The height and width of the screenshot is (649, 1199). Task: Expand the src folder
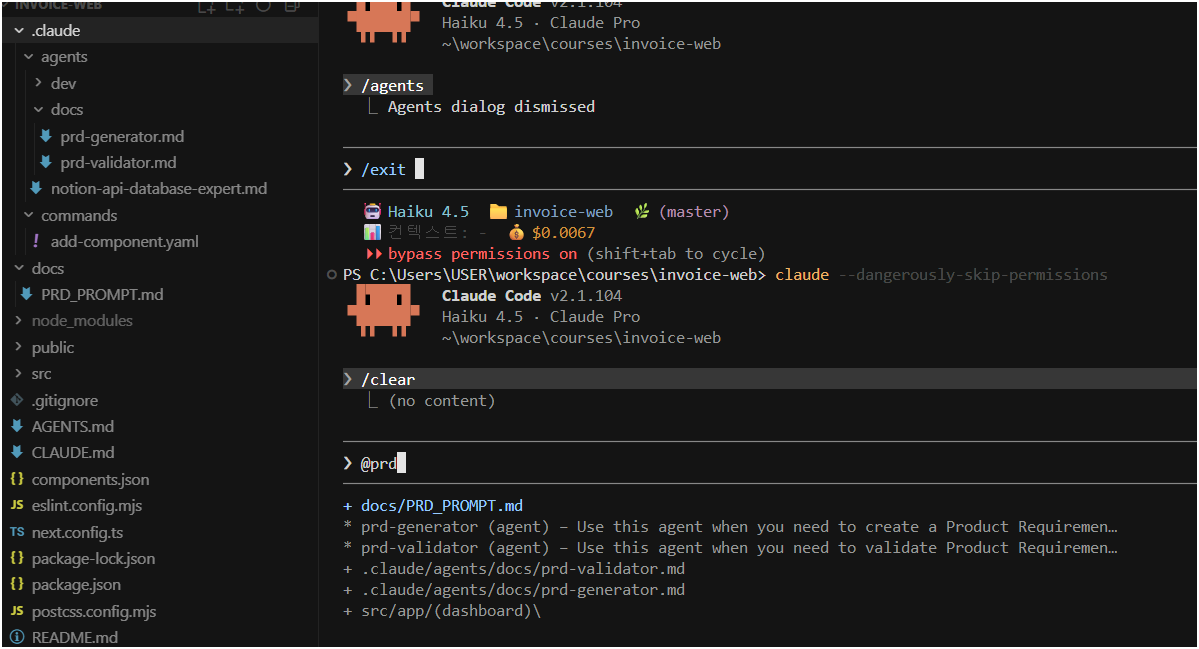[19, 373]
